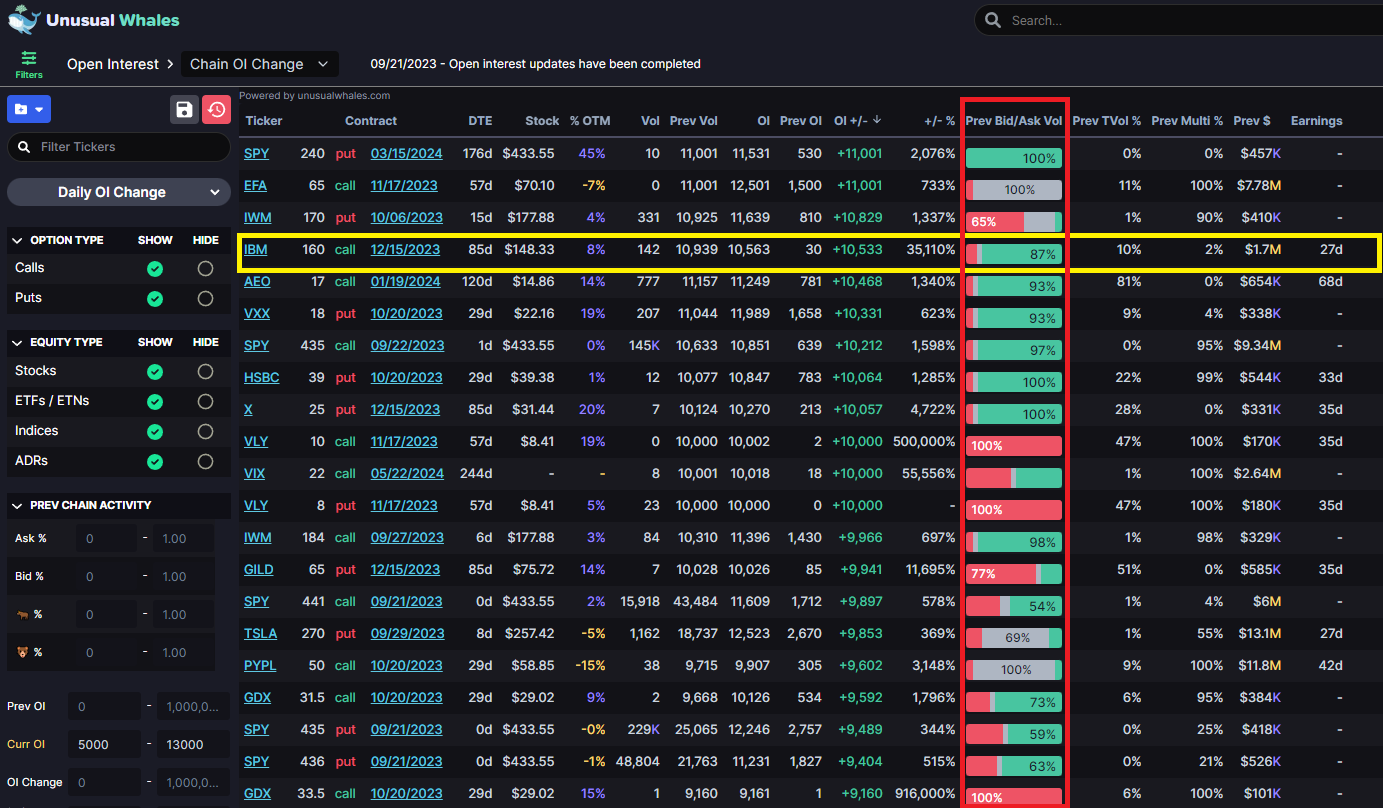Click AEO stock price $14.86
Image resolution: width=1383 pixels, height=808 pixels.
(535, 282)
